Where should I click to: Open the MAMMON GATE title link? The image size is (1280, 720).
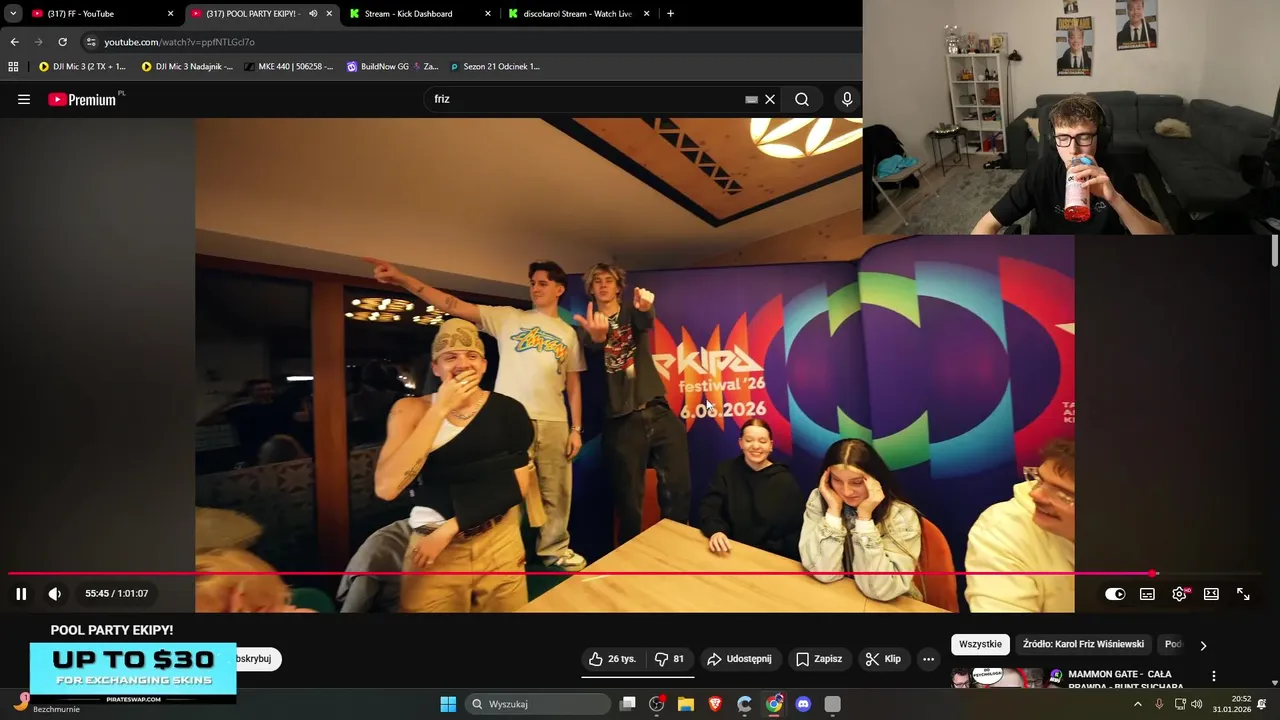click(x=1125, y=680)
